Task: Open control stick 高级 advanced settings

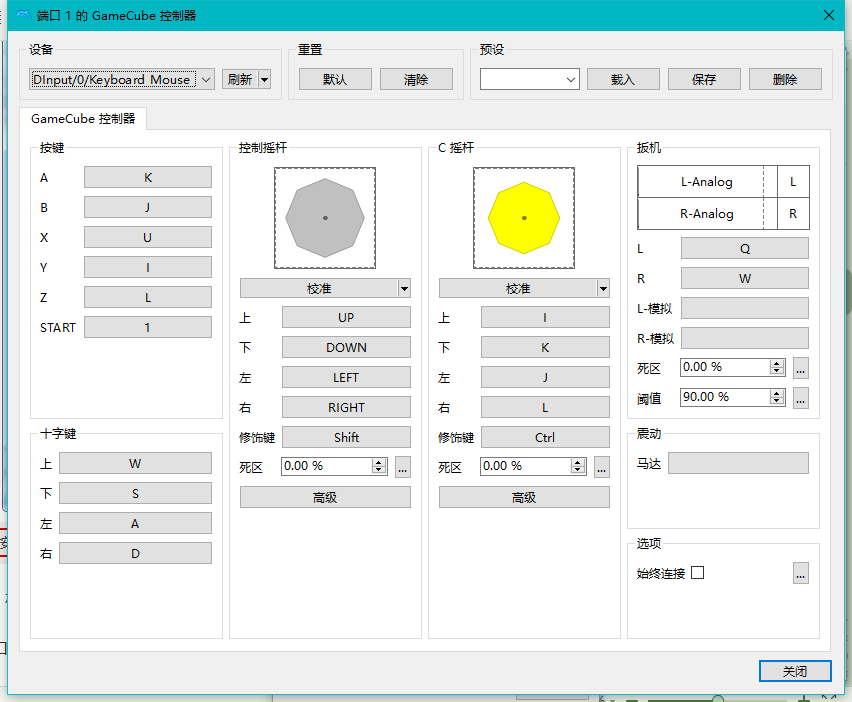Action: click(325, 497)
